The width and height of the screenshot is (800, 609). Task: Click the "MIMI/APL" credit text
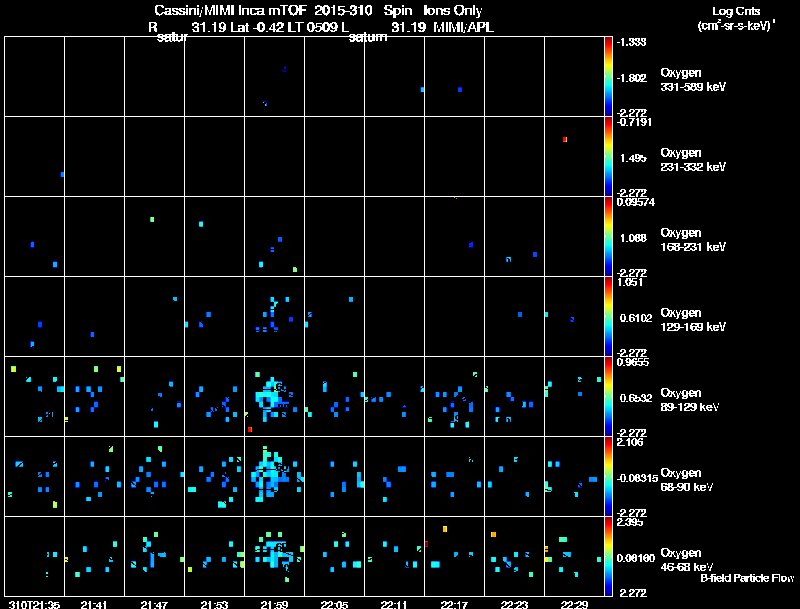pyautogui.click(x=463, y=27)
